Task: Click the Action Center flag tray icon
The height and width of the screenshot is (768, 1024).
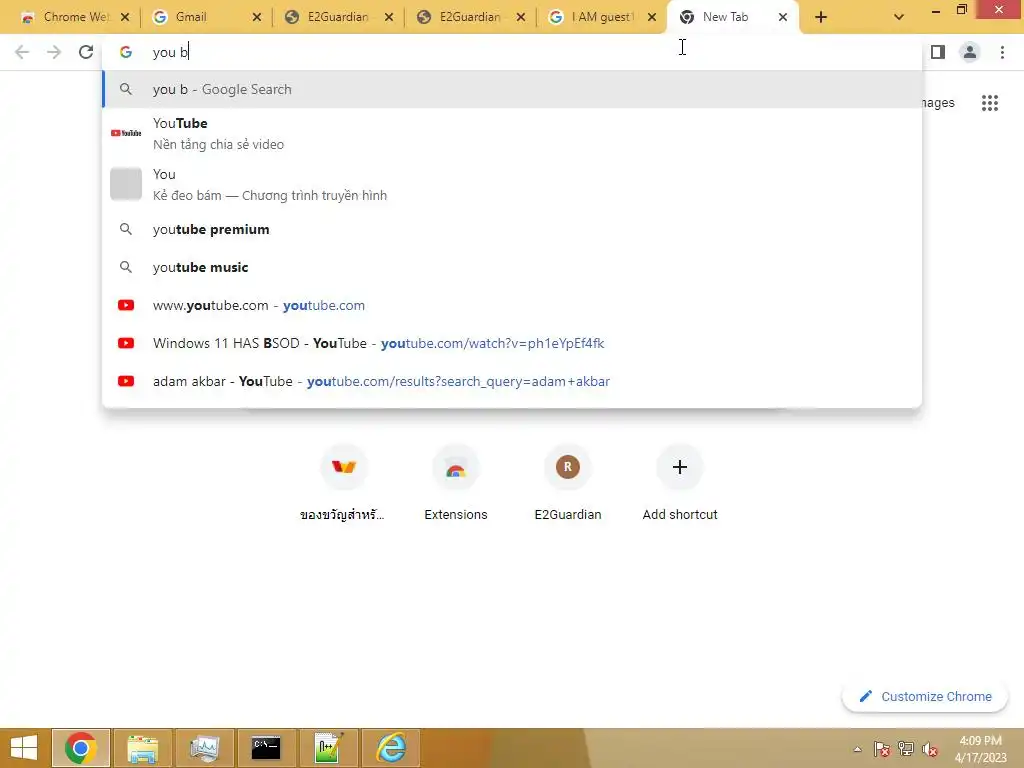Action: click(x=881, y=749)
